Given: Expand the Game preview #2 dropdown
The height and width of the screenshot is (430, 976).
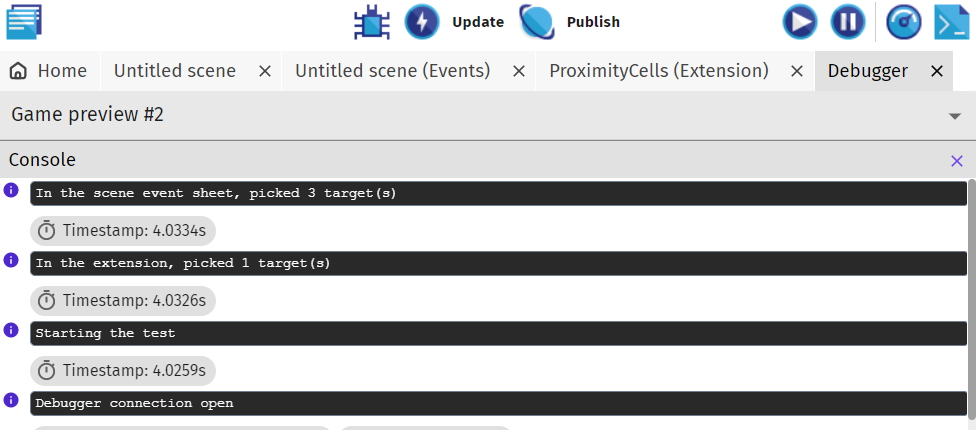Looking at the screenshot, I should click(954, 116).
